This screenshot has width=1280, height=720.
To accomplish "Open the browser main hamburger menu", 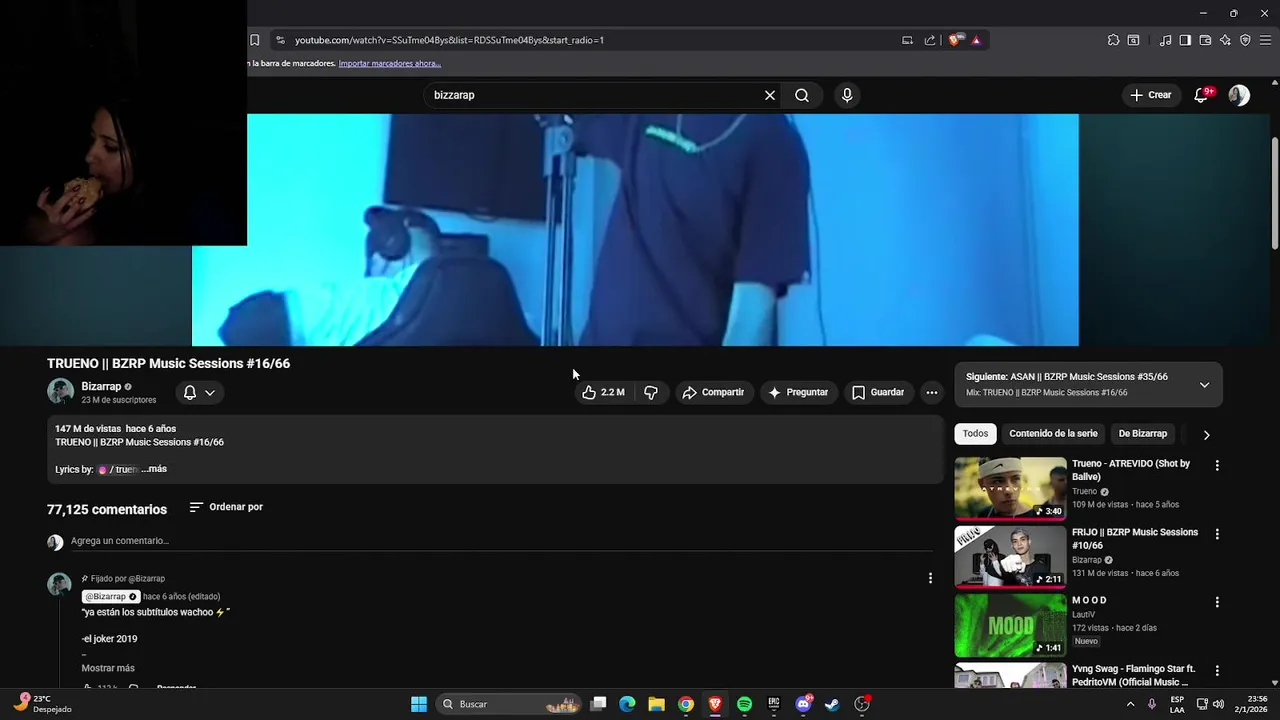I will [x=1265, y=40].
